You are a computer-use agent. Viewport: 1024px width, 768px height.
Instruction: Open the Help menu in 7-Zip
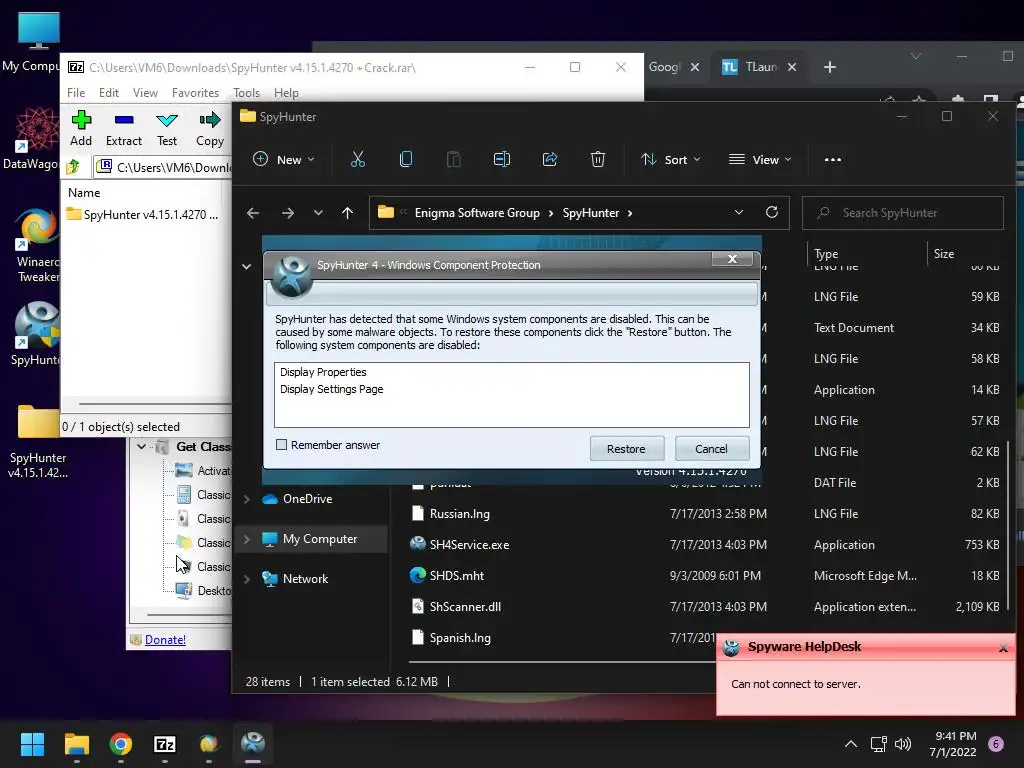[x=286, y=93]
